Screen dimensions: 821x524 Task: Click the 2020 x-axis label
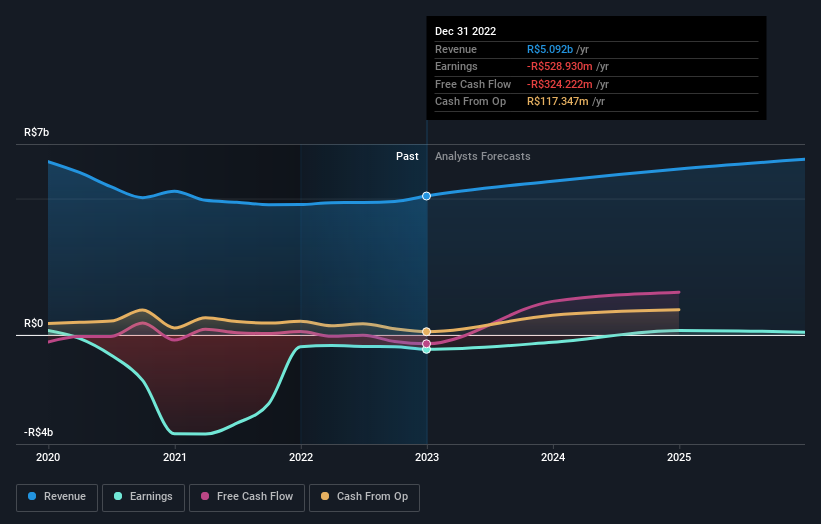pyautogui.click(x=48, y=457)
